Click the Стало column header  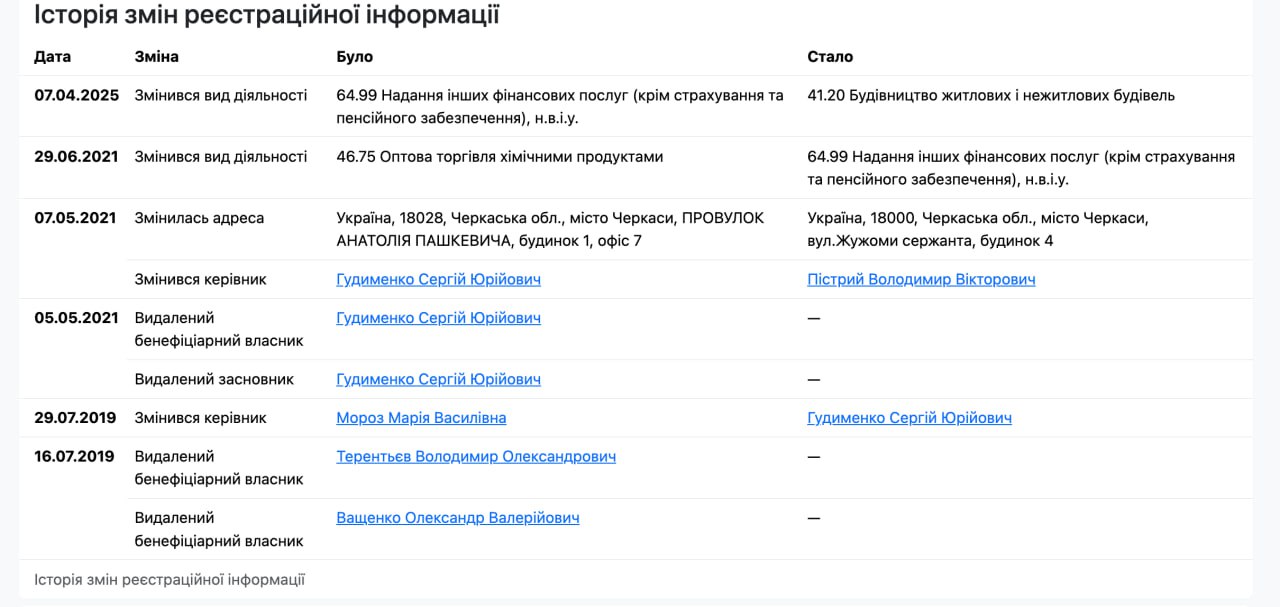click(830, 57)
